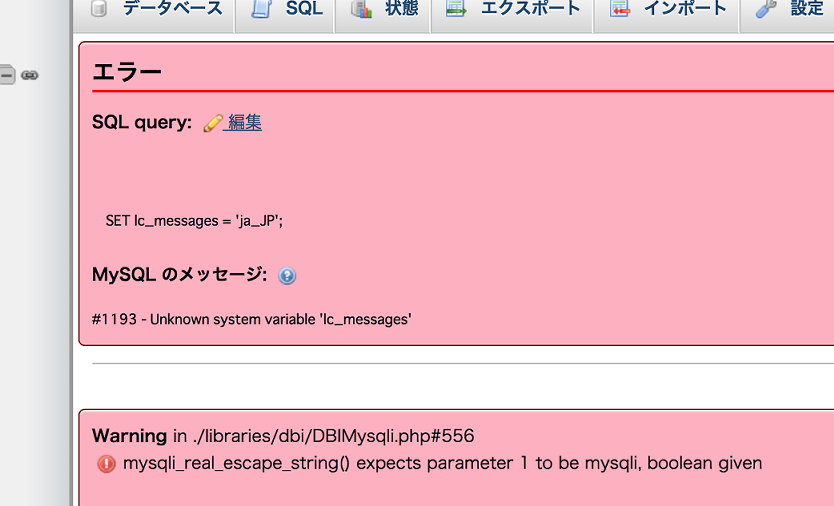Open MySQL documentation help icon
The image size is (834, 506).
pyautogui.click(x=287, y=276)
